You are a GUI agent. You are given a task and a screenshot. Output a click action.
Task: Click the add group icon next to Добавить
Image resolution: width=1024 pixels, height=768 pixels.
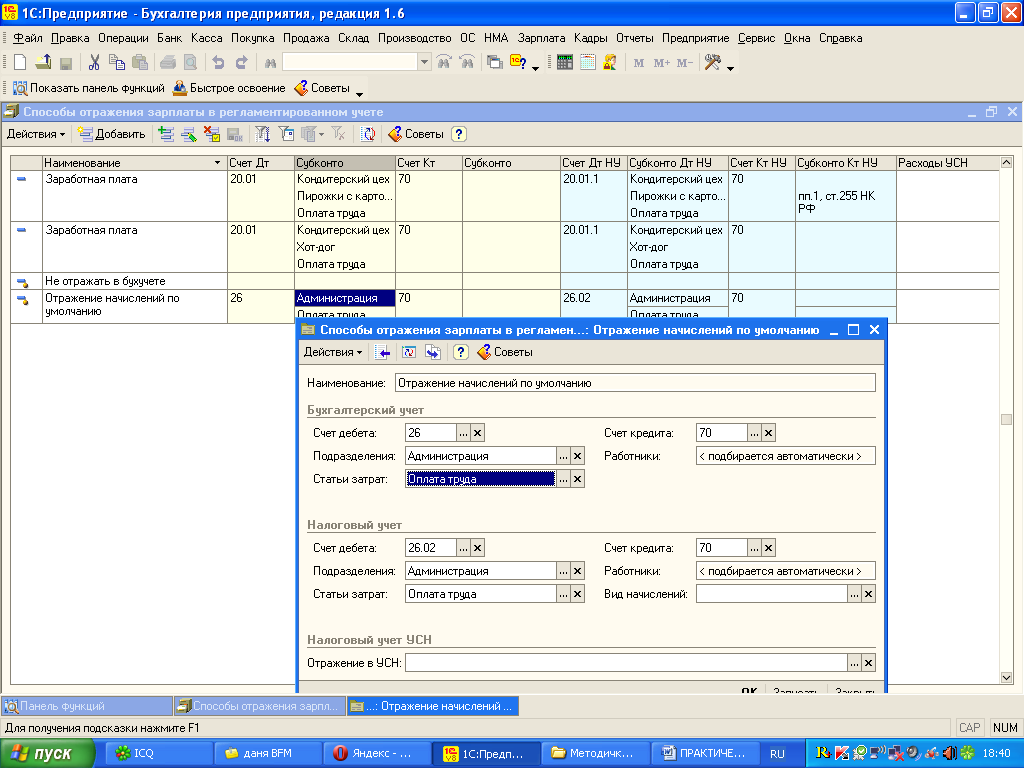click(167, 134)
